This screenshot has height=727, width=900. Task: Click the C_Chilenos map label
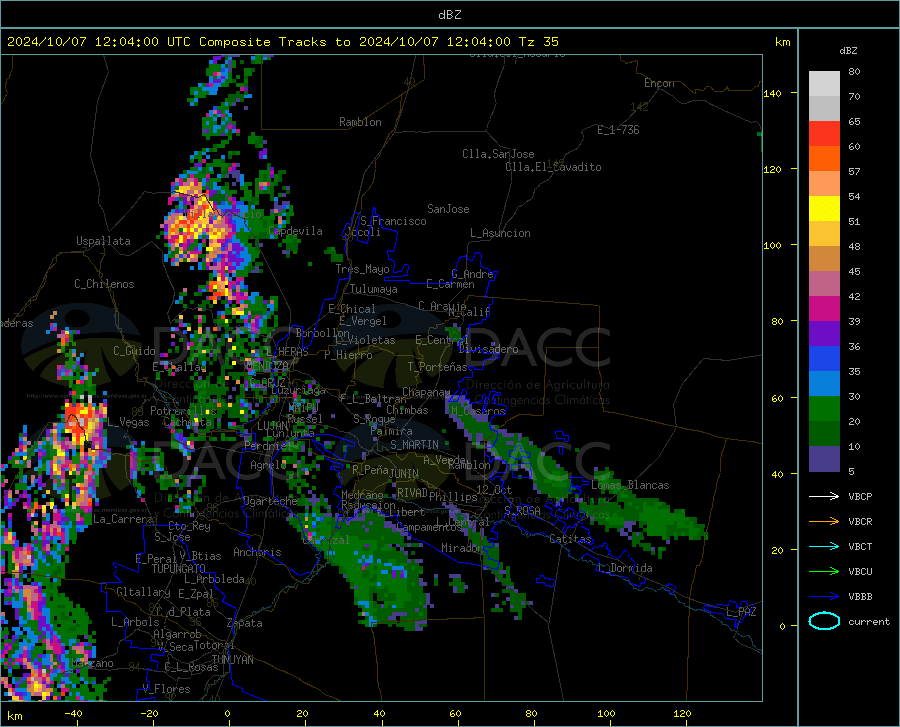[x=104, y=284]
